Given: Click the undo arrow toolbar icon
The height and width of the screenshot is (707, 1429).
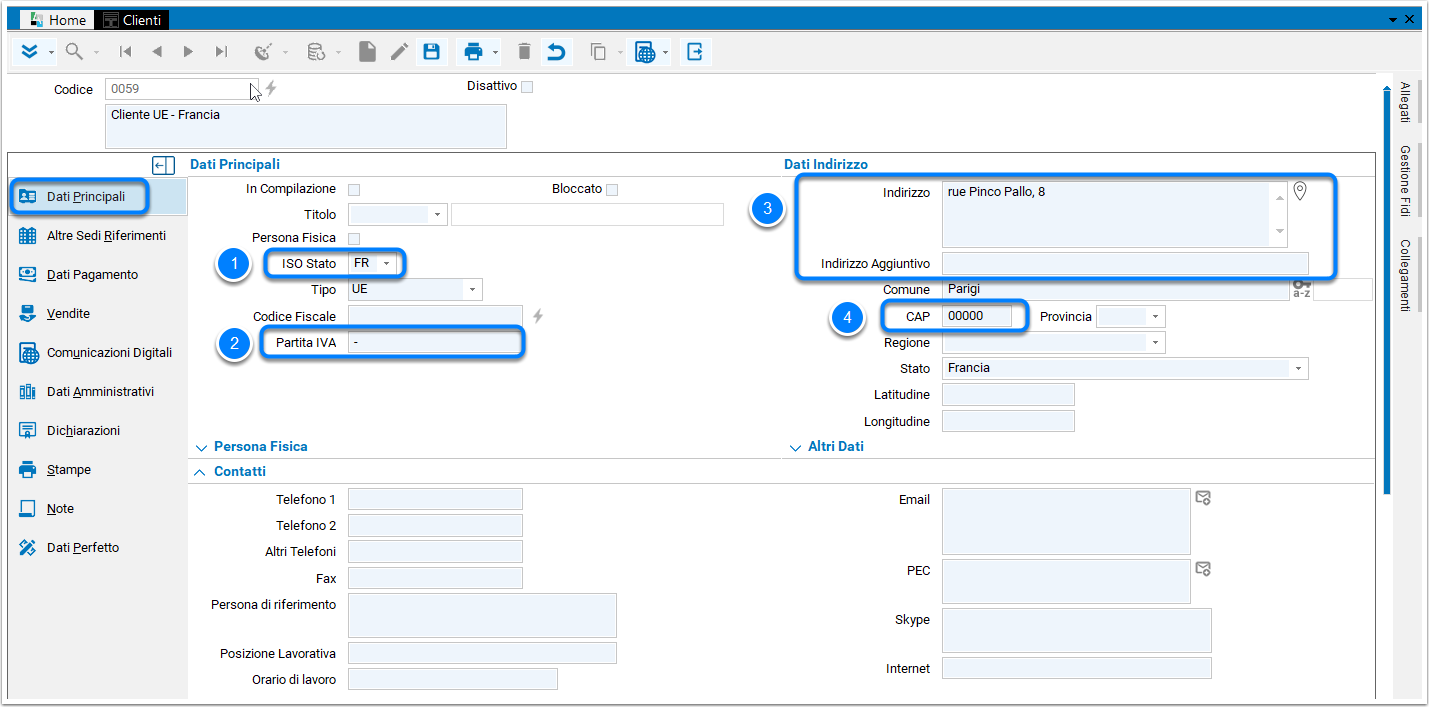Looking at the screenshot, I should click(556, 51).
